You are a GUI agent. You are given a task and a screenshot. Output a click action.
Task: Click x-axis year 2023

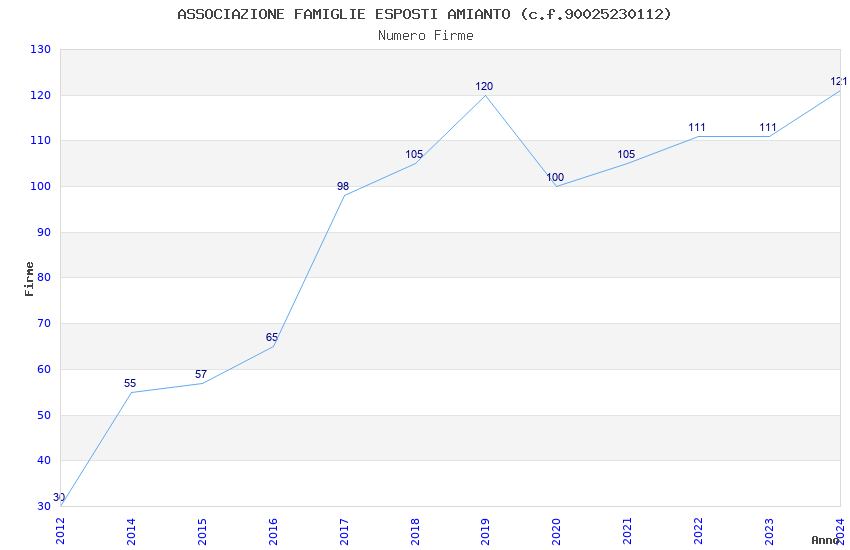769,531
